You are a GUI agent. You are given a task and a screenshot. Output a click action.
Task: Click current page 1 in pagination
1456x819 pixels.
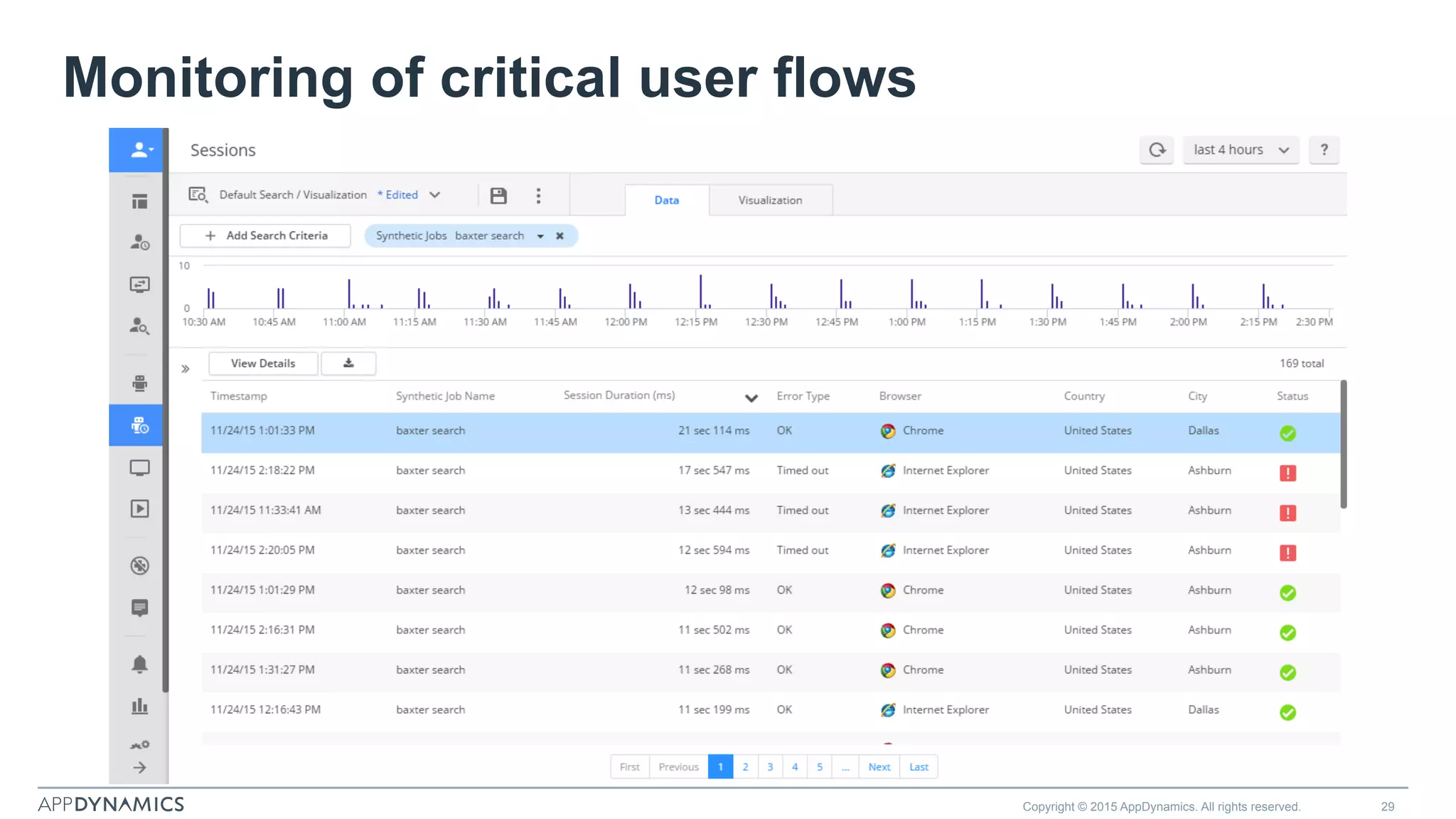pyautogui.click(x=720, y=767)
